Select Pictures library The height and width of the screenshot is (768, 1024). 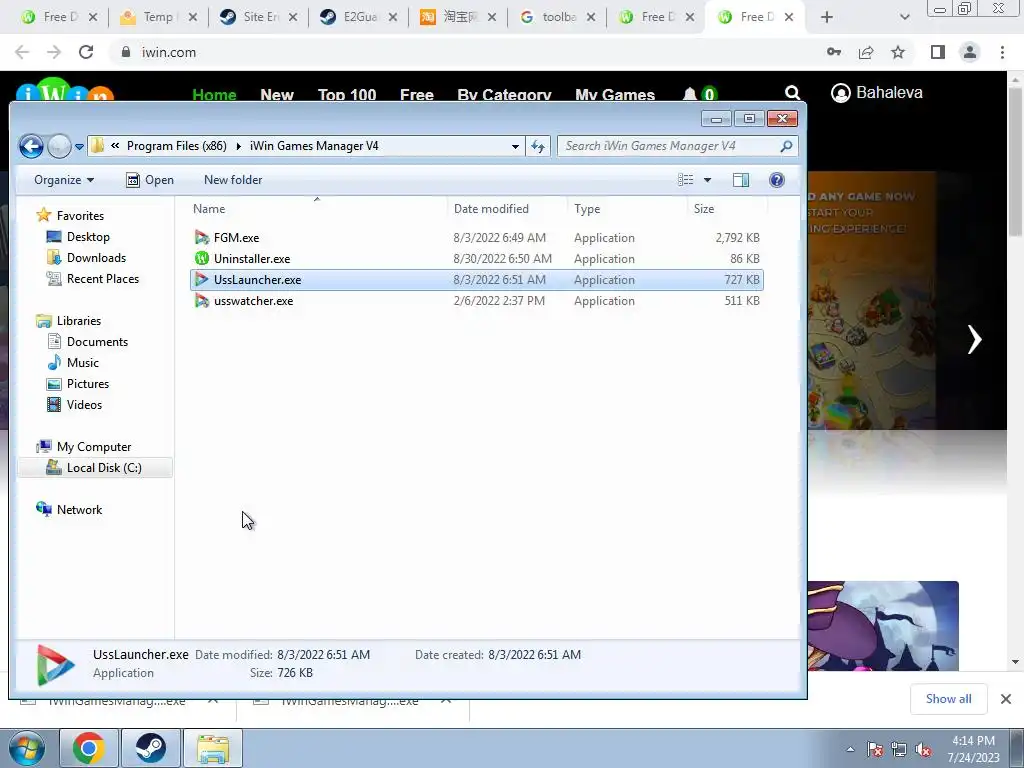88,384
